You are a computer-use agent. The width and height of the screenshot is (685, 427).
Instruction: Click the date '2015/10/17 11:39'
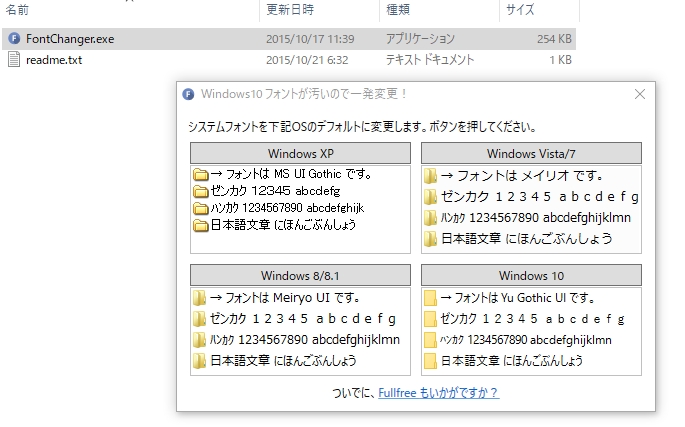[310, 39]
